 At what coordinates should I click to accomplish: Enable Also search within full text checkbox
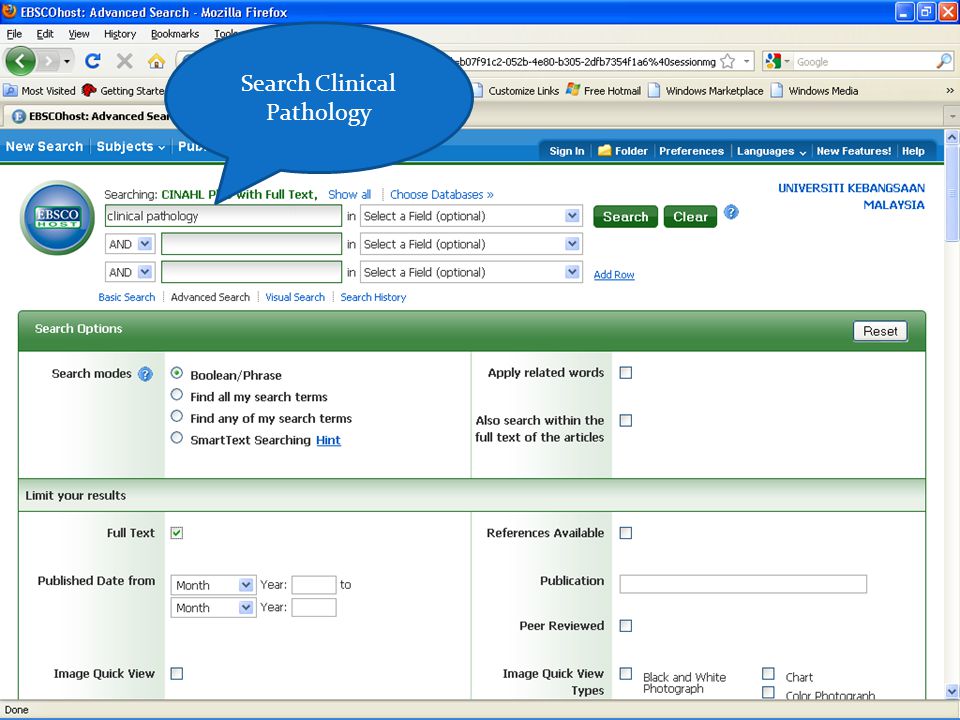(x=626, y=421)
